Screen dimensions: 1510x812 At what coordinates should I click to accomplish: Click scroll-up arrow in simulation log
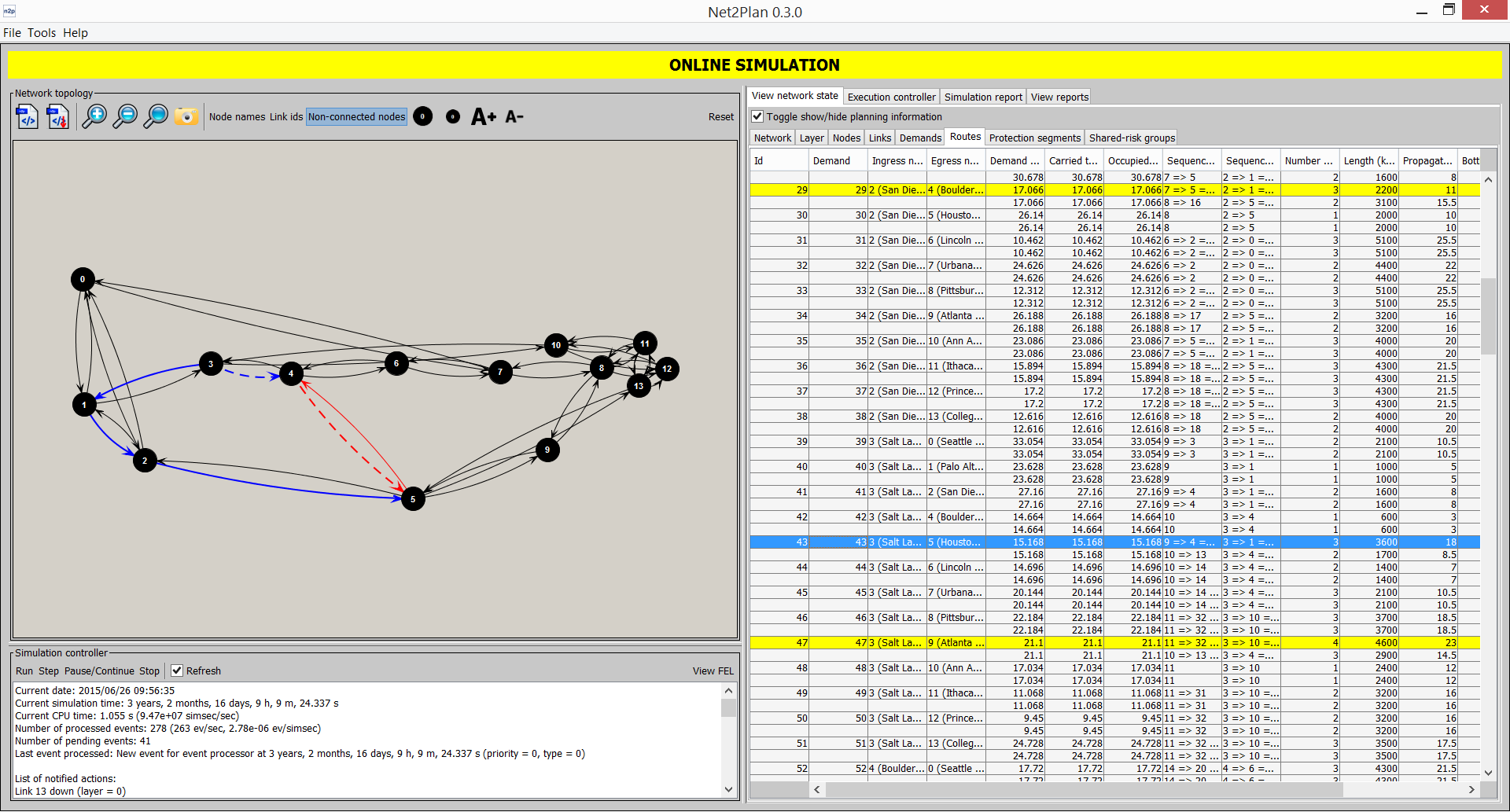click(728, 690)
